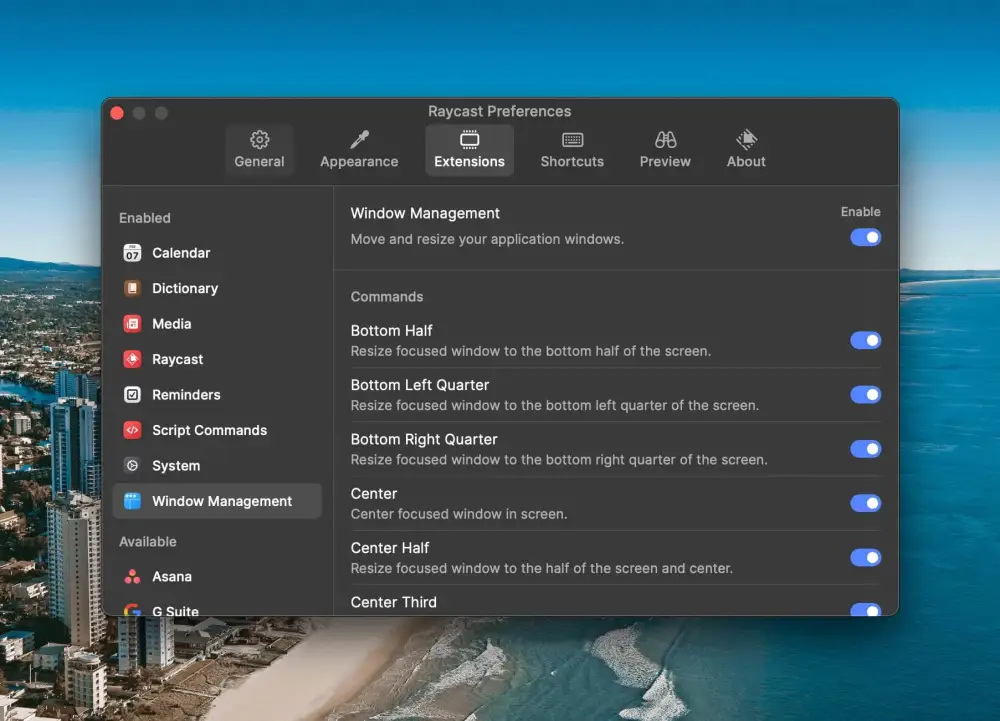Click the red Raycast extension icon
Image resolution: width=1000 pixels, height=721 pixels.
(x=132, y=359)
